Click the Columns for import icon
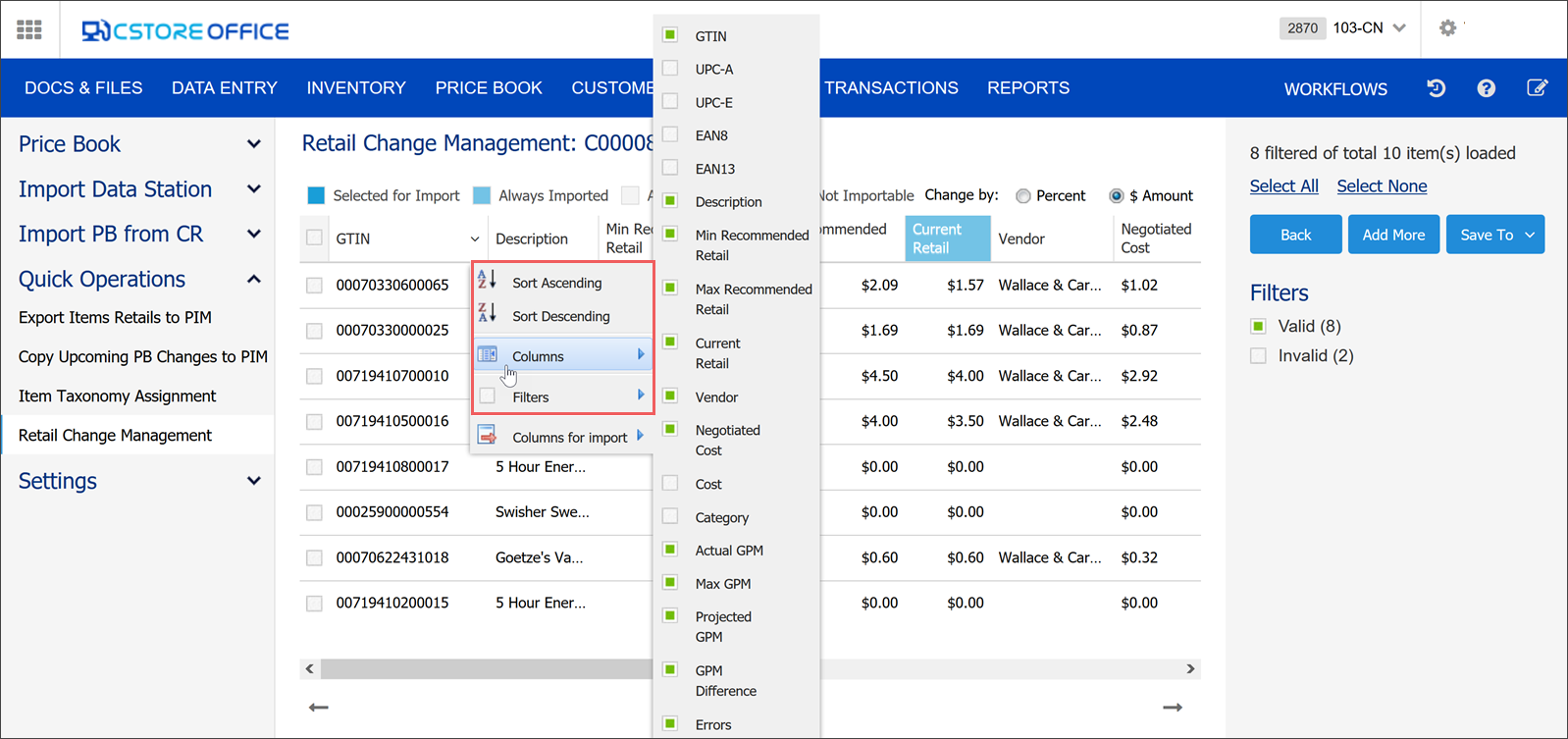 [x=487, y=436]
